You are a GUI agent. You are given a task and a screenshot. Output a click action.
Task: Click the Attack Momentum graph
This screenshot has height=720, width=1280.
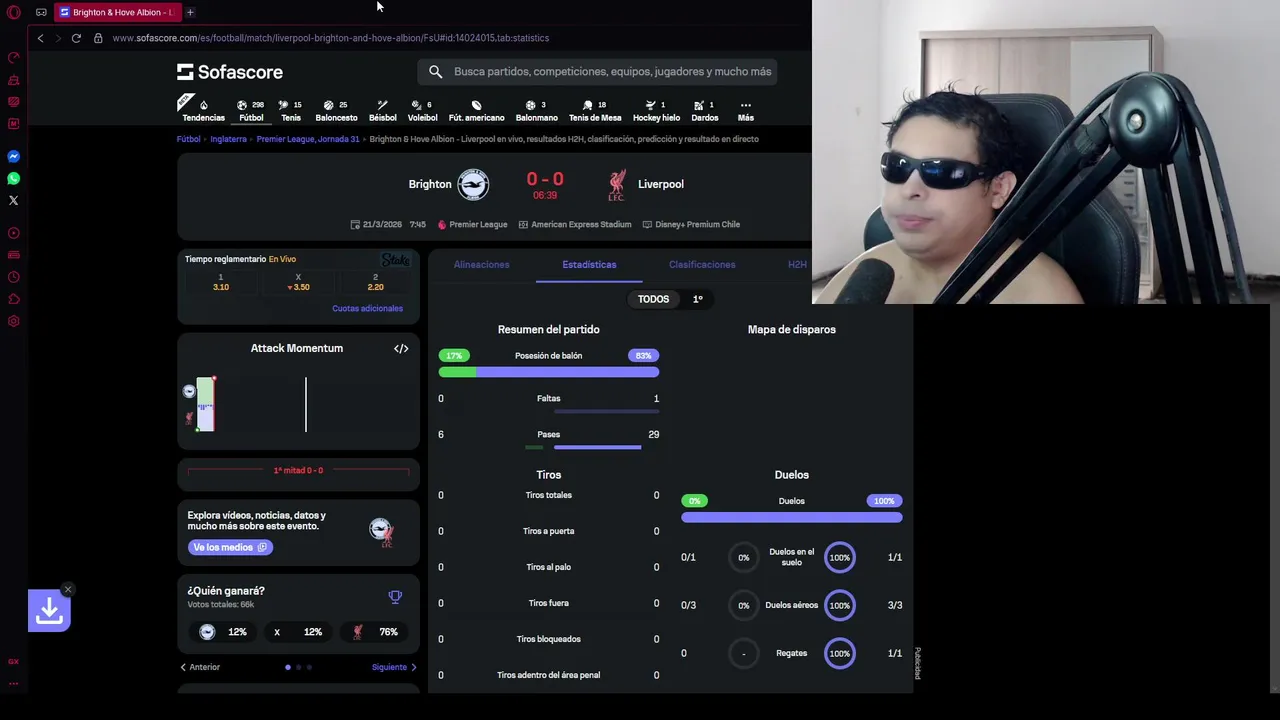(298, 404)
